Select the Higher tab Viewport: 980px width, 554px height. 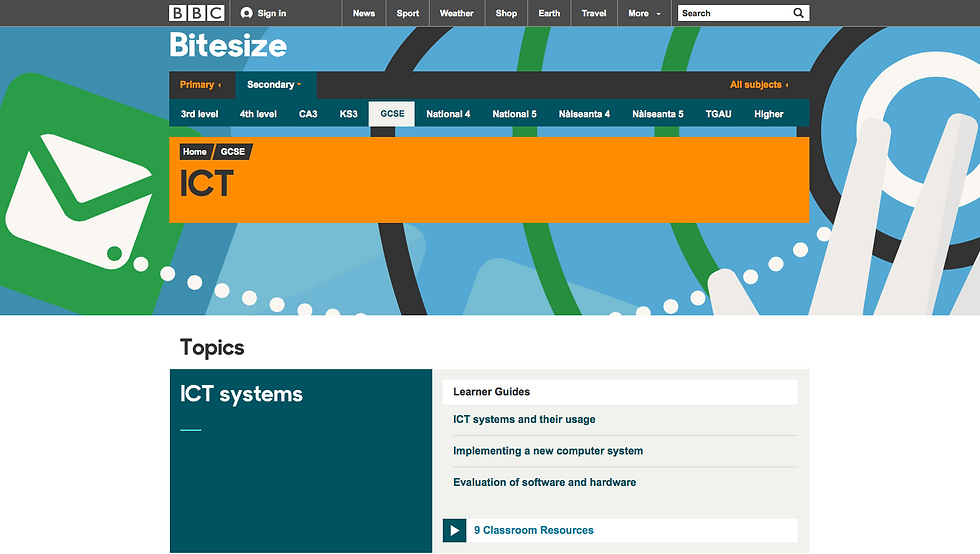click(x=769, y=114)
